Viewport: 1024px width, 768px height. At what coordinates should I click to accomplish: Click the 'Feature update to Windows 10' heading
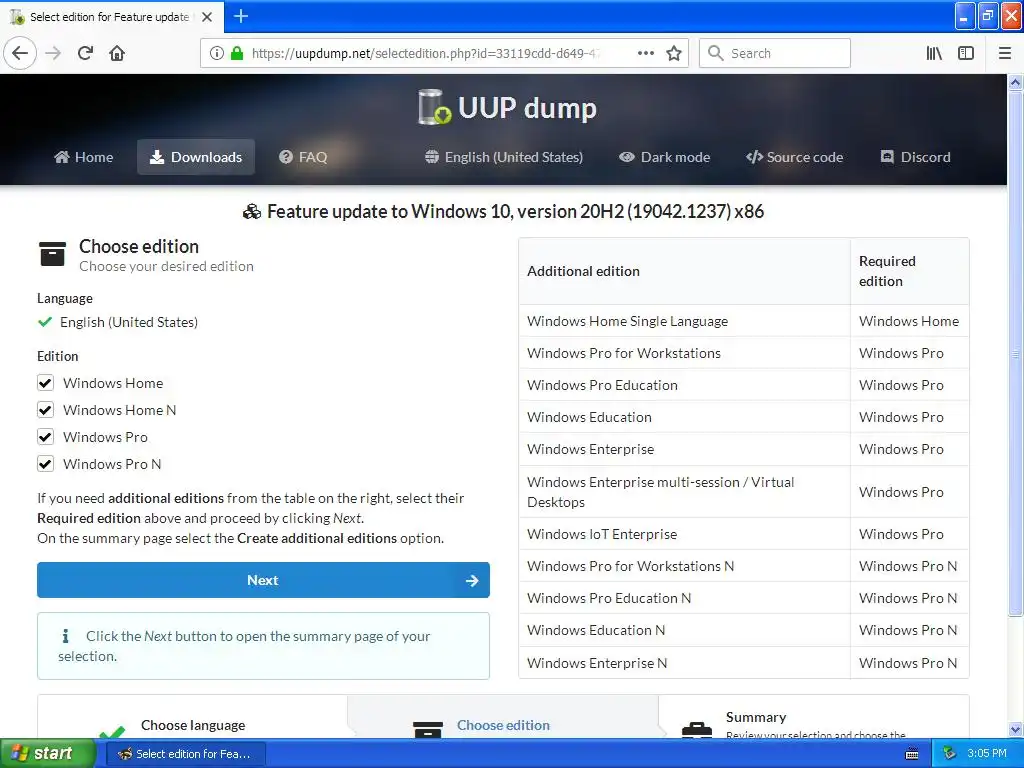point(503,211)
